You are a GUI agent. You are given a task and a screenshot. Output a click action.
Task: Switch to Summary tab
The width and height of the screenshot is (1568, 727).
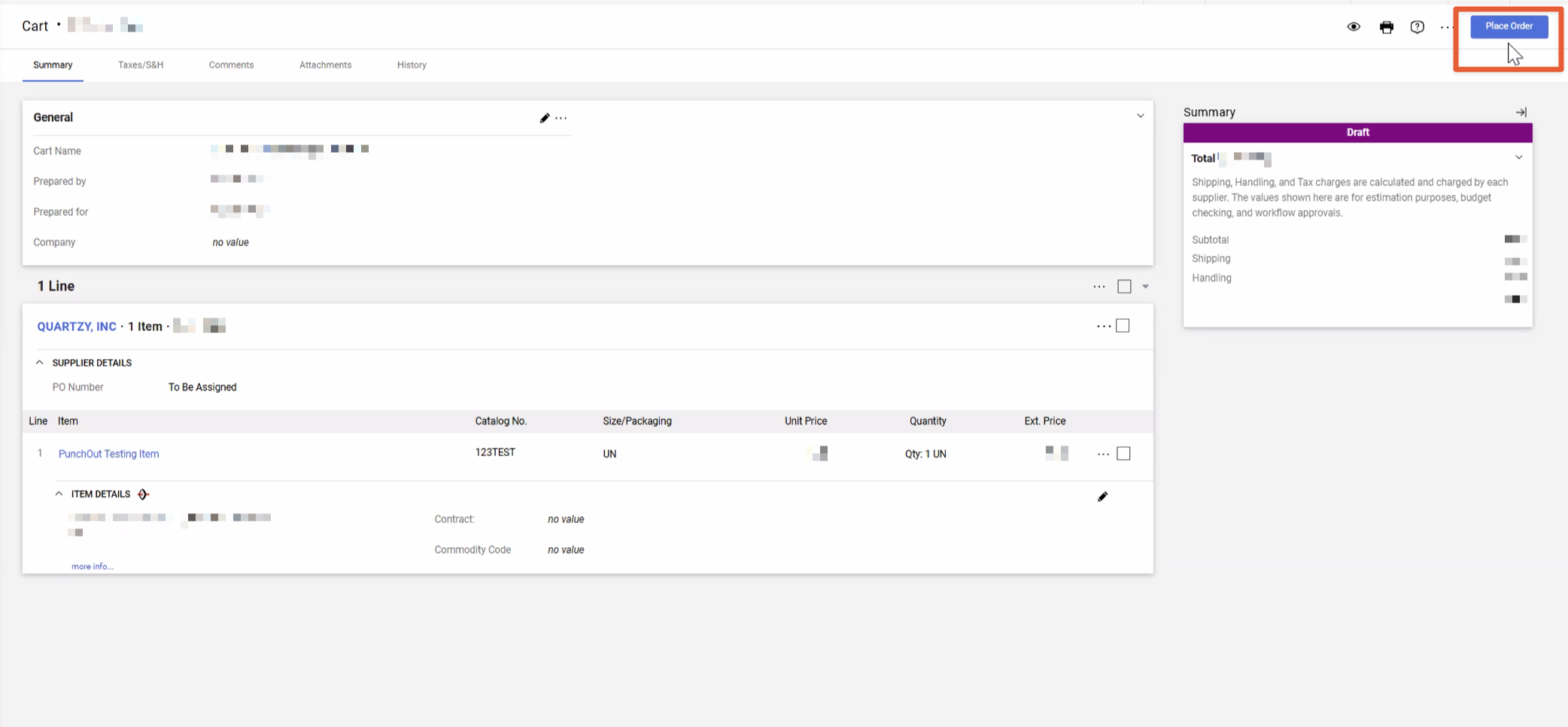click(53, 65)
